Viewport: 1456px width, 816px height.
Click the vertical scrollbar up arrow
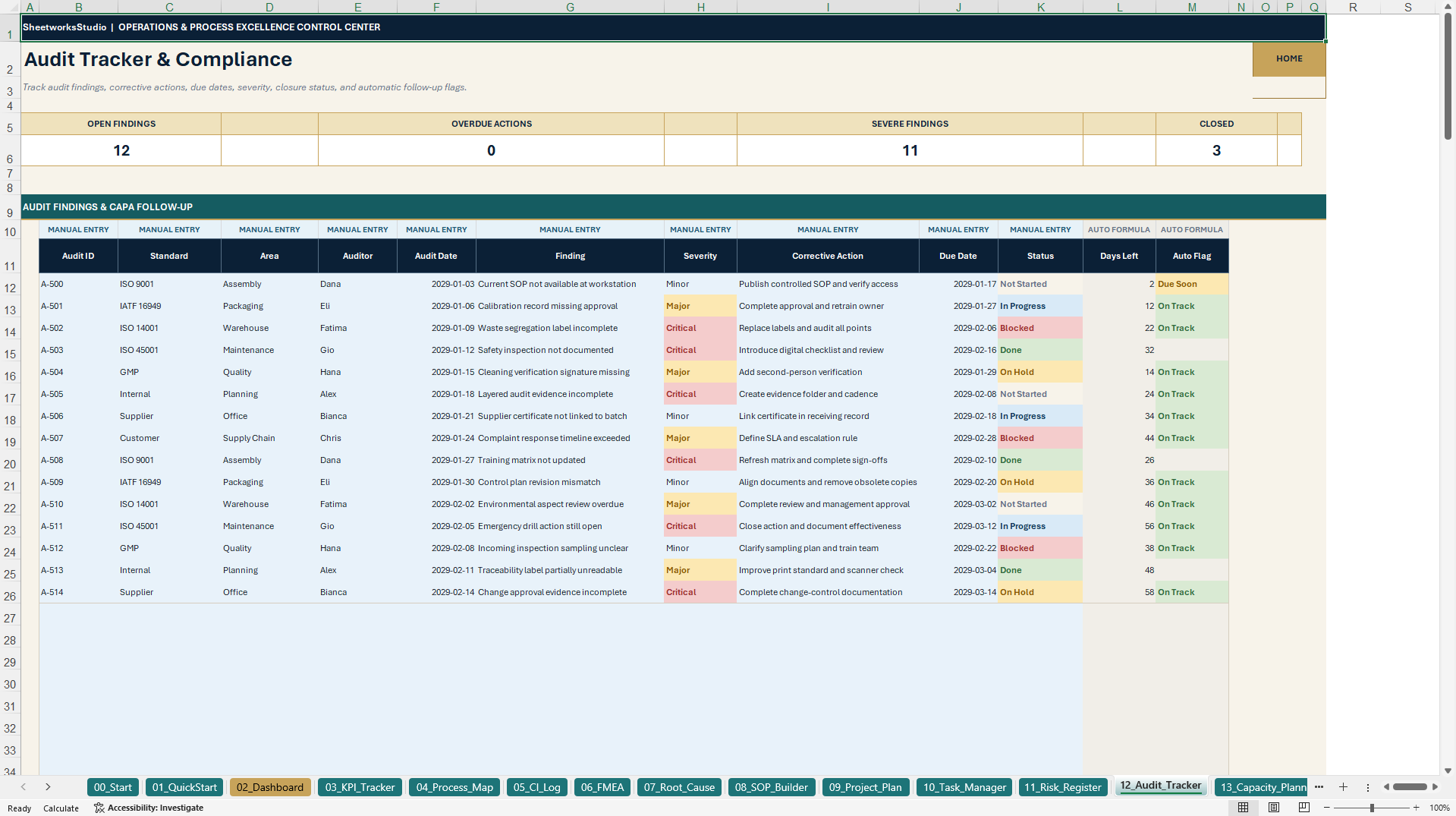1448,6
